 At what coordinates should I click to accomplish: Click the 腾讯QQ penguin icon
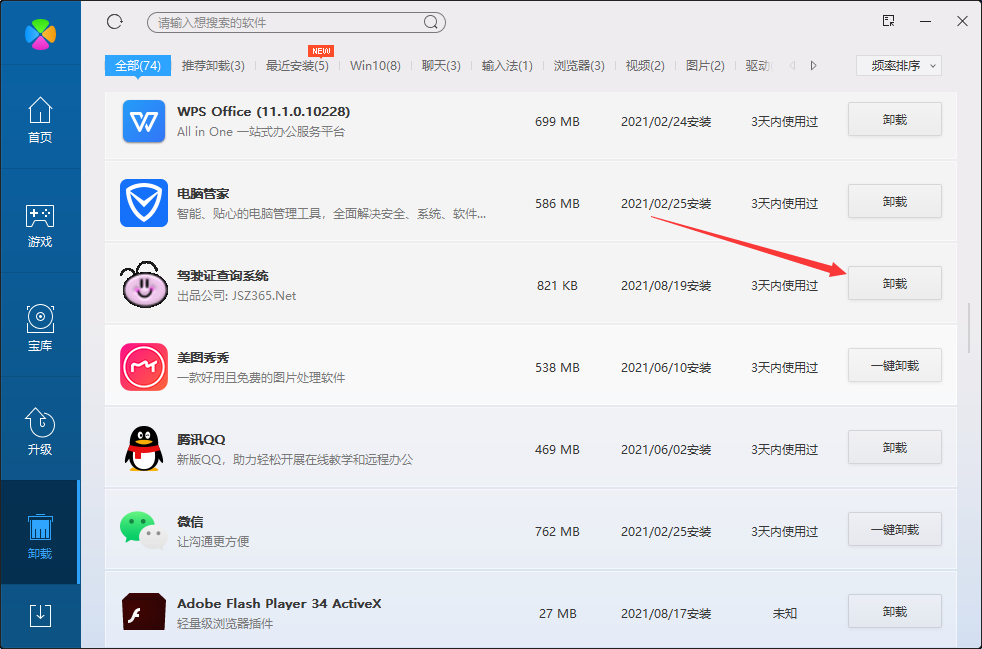(144, 449)
